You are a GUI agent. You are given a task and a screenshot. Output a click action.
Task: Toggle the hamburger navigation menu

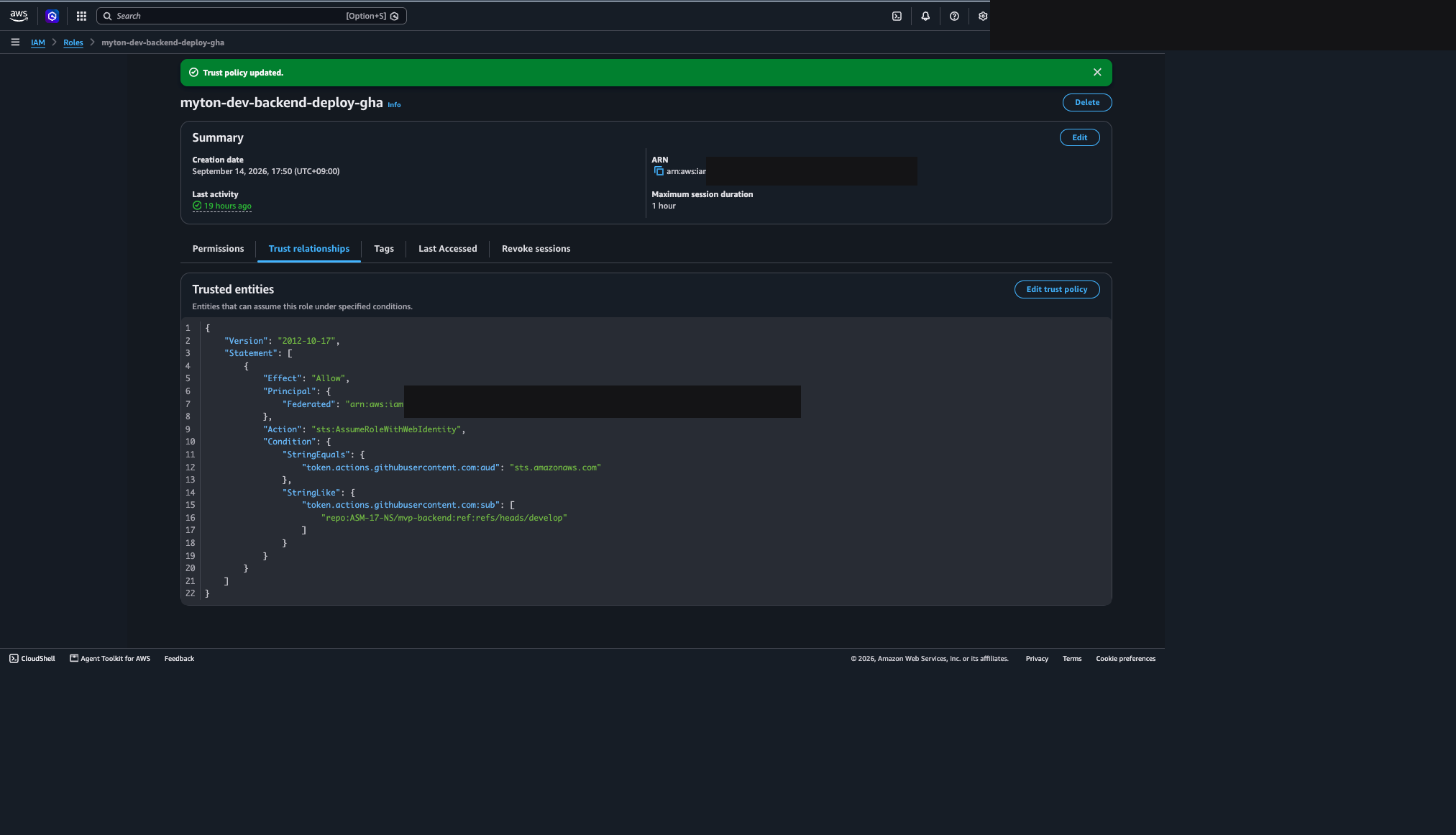tap(15, 42)
